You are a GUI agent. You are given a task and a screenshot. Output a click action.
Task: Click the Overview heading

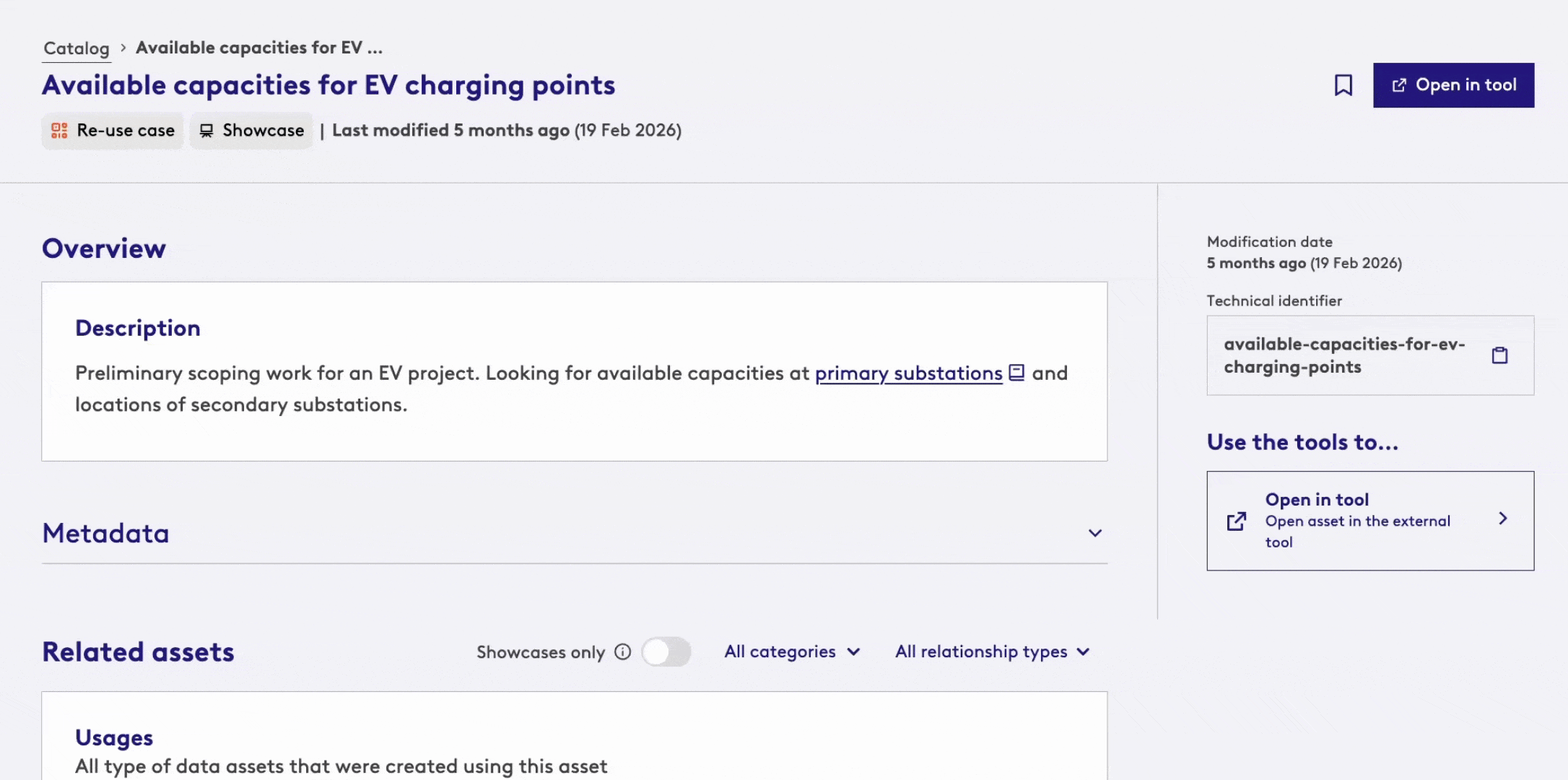pyautogui.click(x=104, y=248)
